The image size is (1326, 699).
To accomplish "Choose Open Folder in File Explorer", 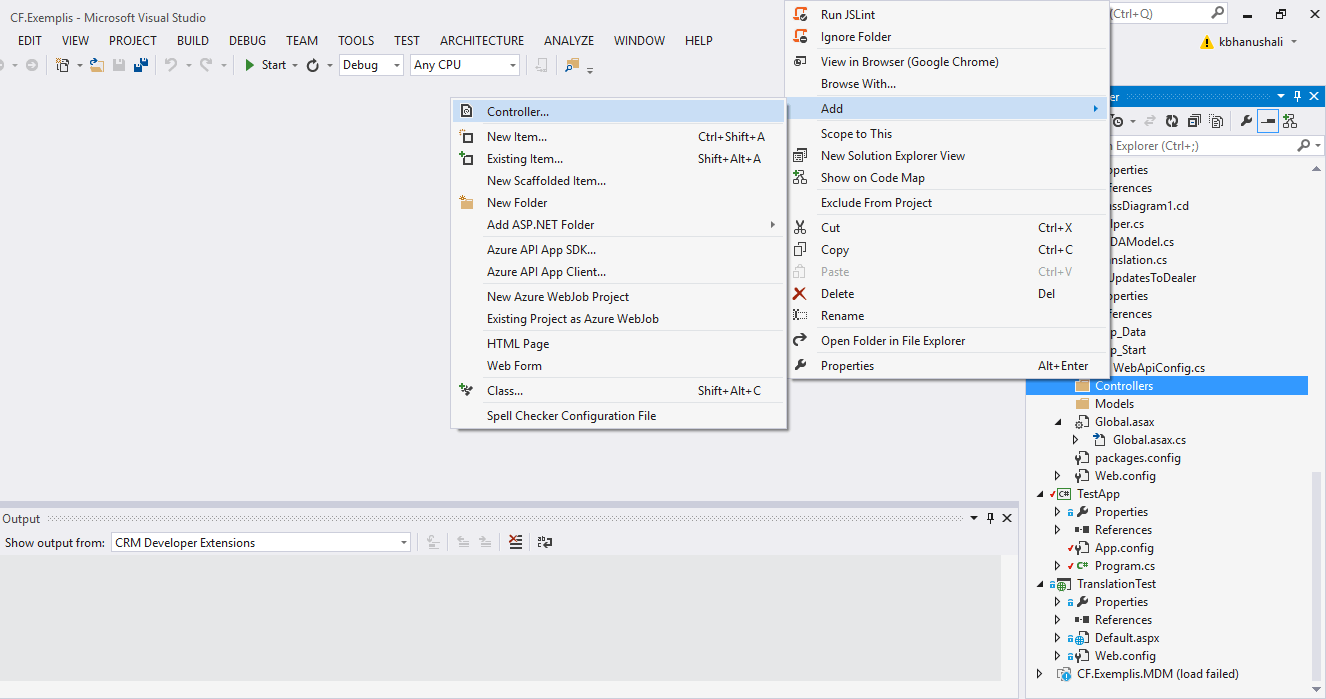I will (x=948, y=341).
